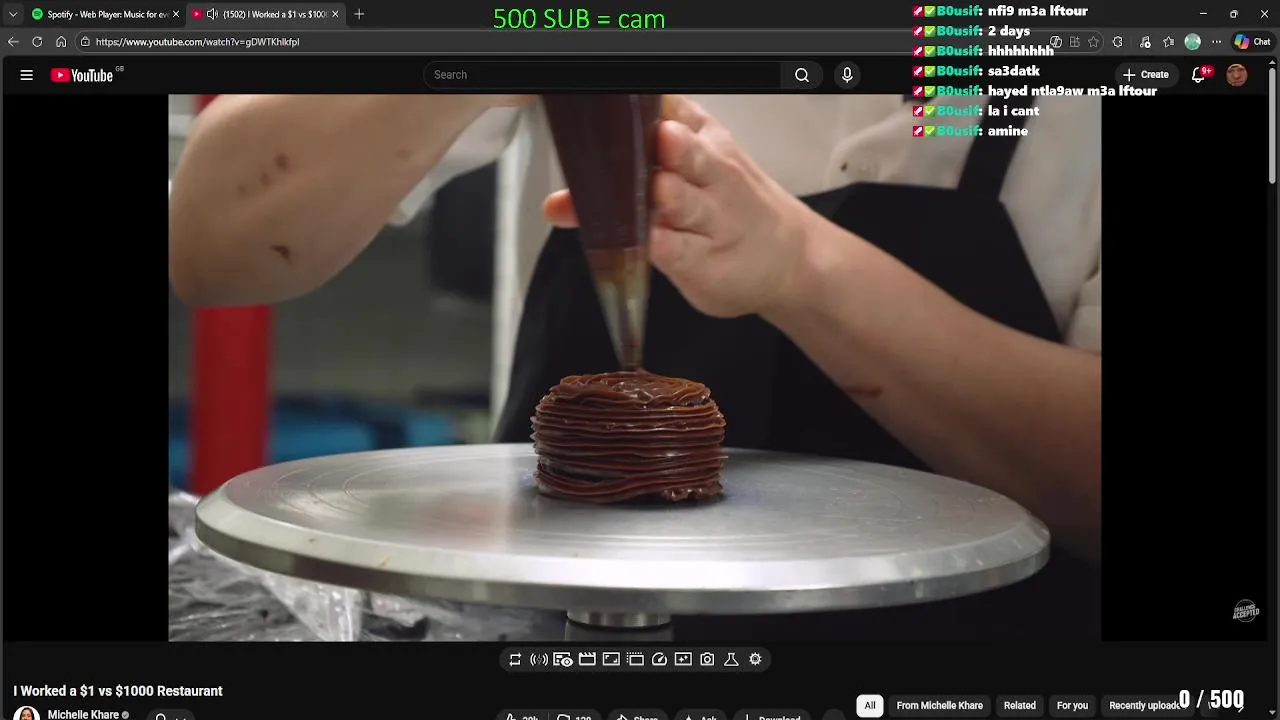Viewport: 1280px width, 720px height.
Task: Take a screenshot with camera icon
Action: pyautogui.click(x=707, y=659)
